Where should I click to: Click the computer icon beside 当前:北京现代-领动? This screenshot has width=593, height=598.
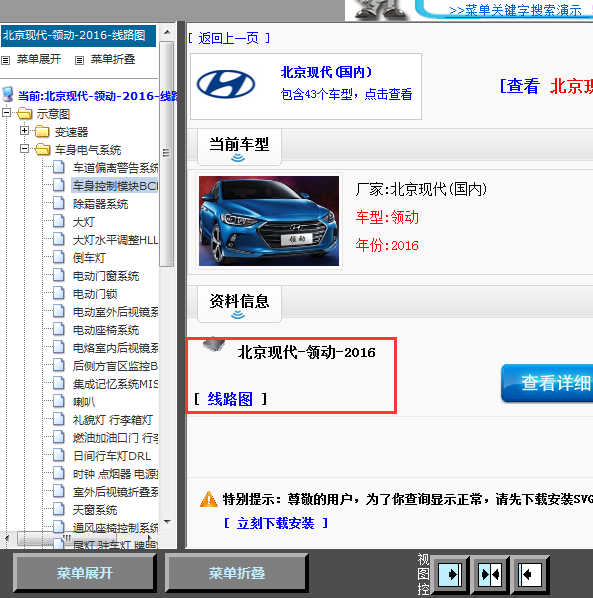click(8, 94)
